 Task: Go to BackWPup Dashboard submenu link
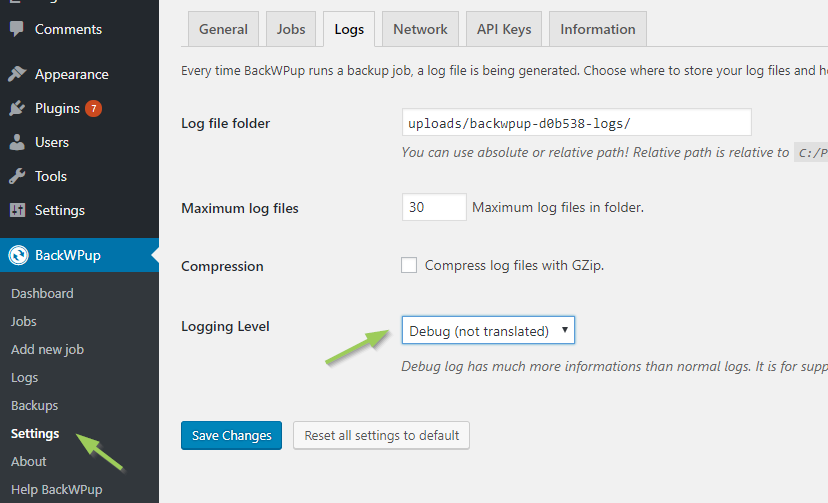click(x=42, y=293)
